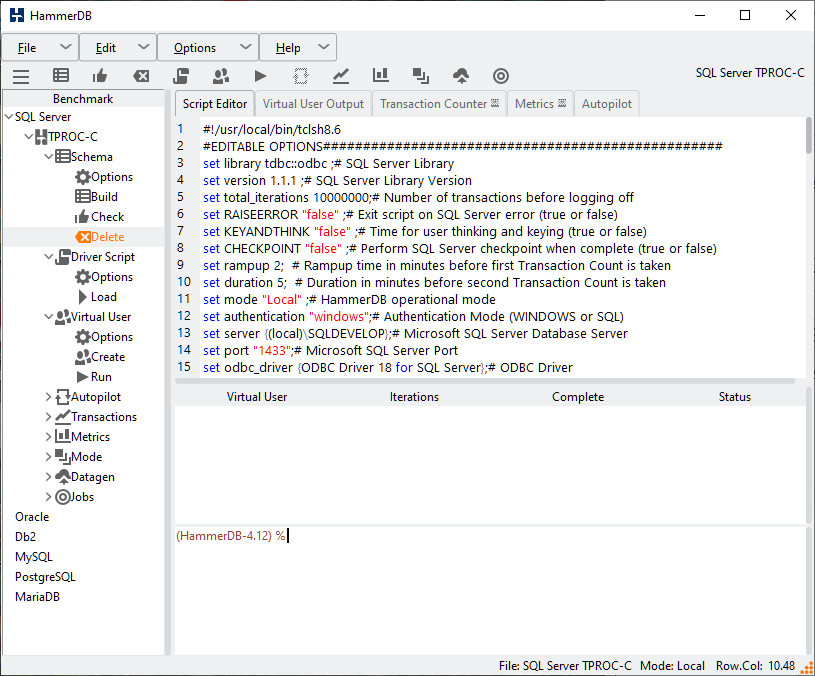
Task: Click the mode toolbar icon
Action: (420, 76)
